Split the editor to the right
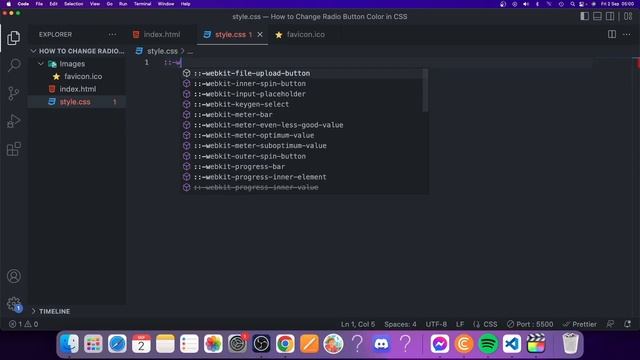Image resolution: width=640 pixels, height=360 pixels. (611, 35)
